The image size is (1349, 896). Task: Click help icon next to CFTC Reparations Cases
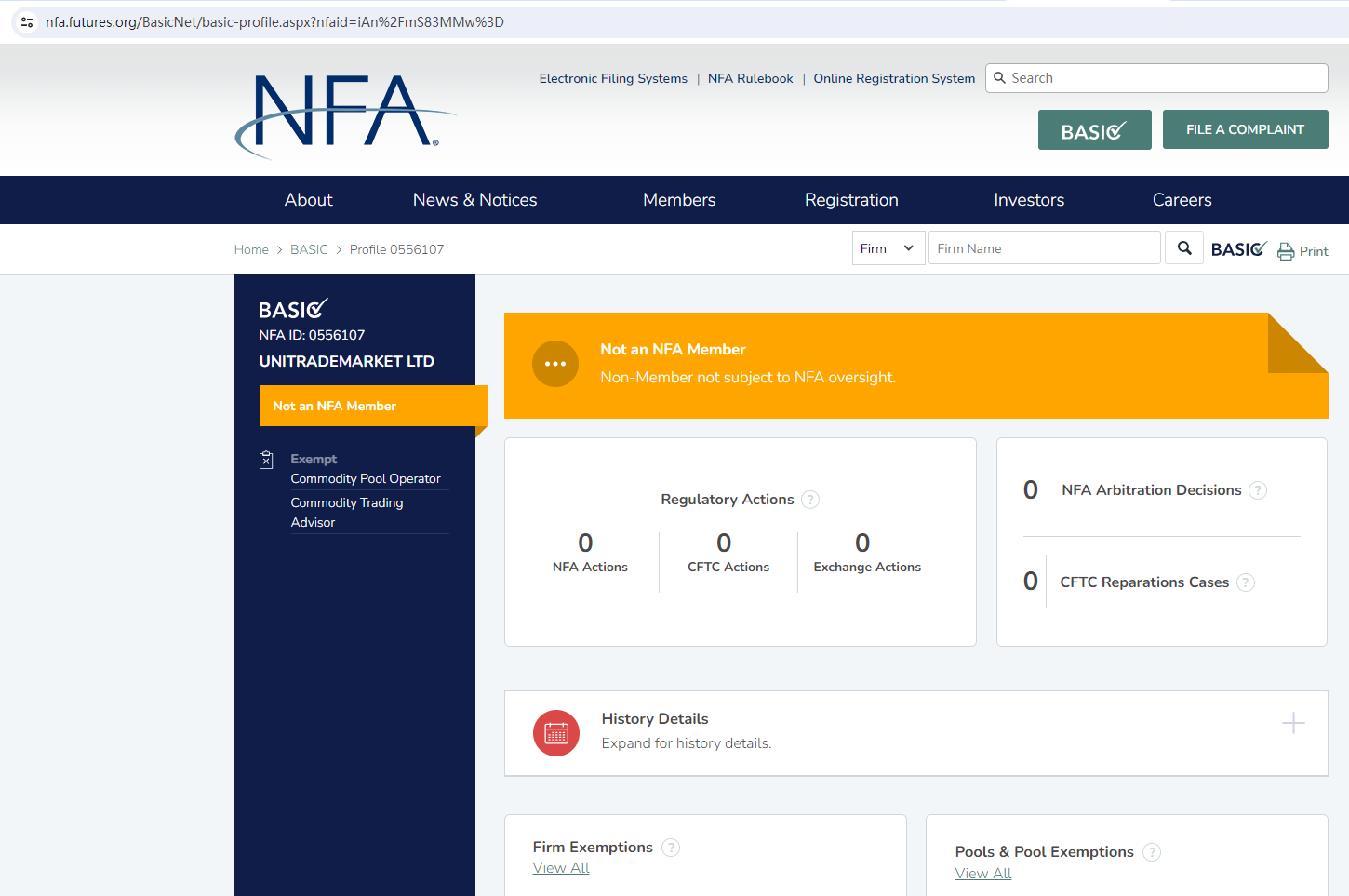coord(1246,582)
